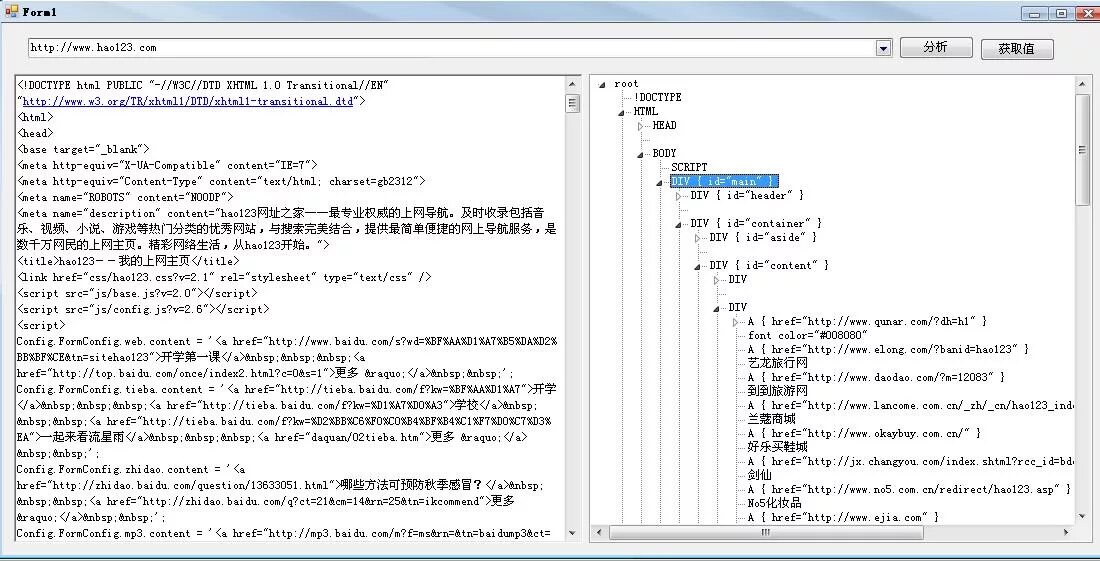Click the script src="js/config.js?v=2.6" line

coord(143,309)
